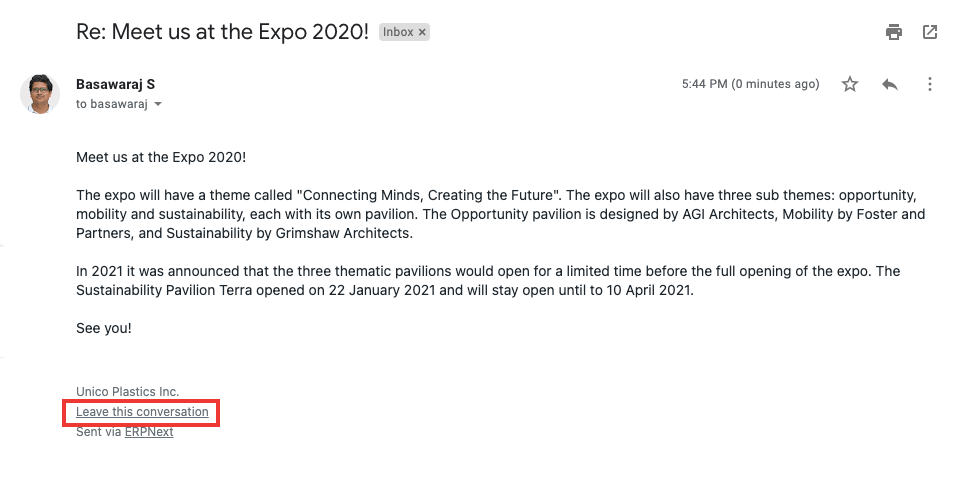Print this email with the printer icon
Screen dimensions: 958x482
coord(894,32)
